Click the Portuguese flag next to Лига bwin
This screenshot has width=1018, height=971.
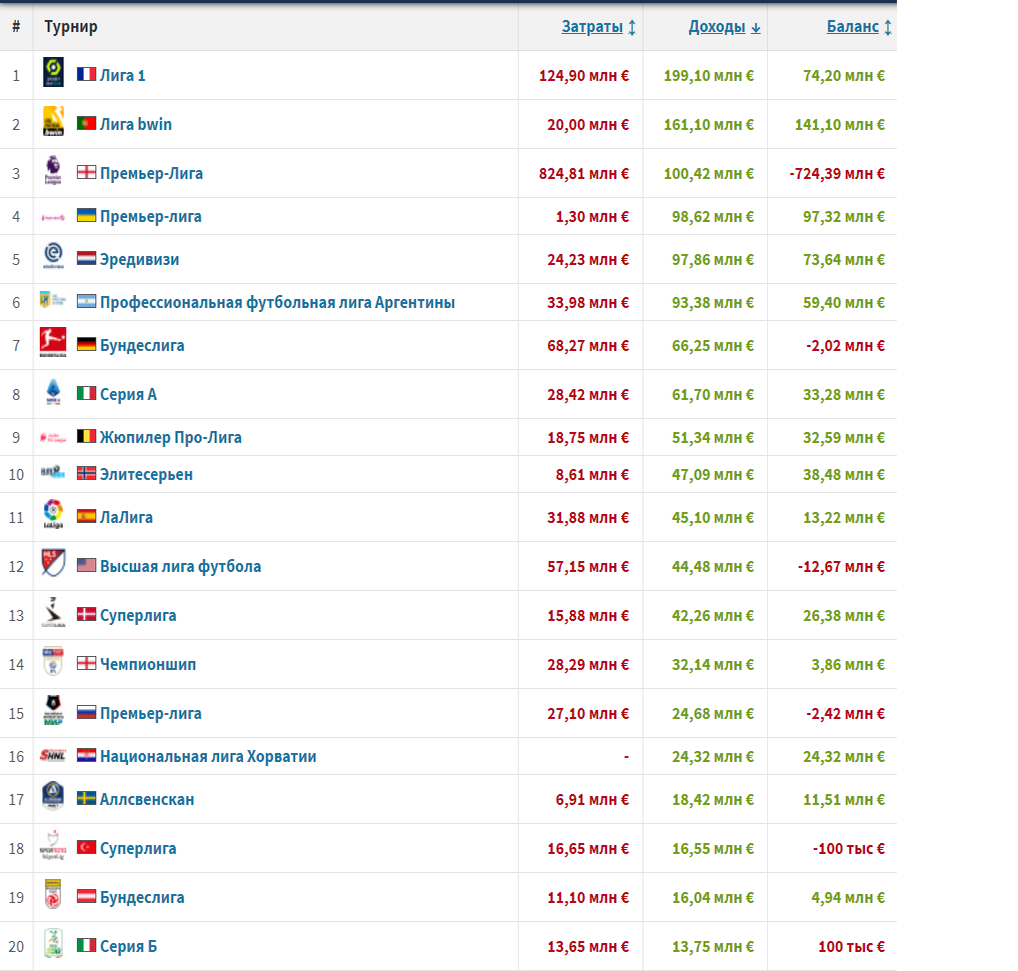point(86,123)
